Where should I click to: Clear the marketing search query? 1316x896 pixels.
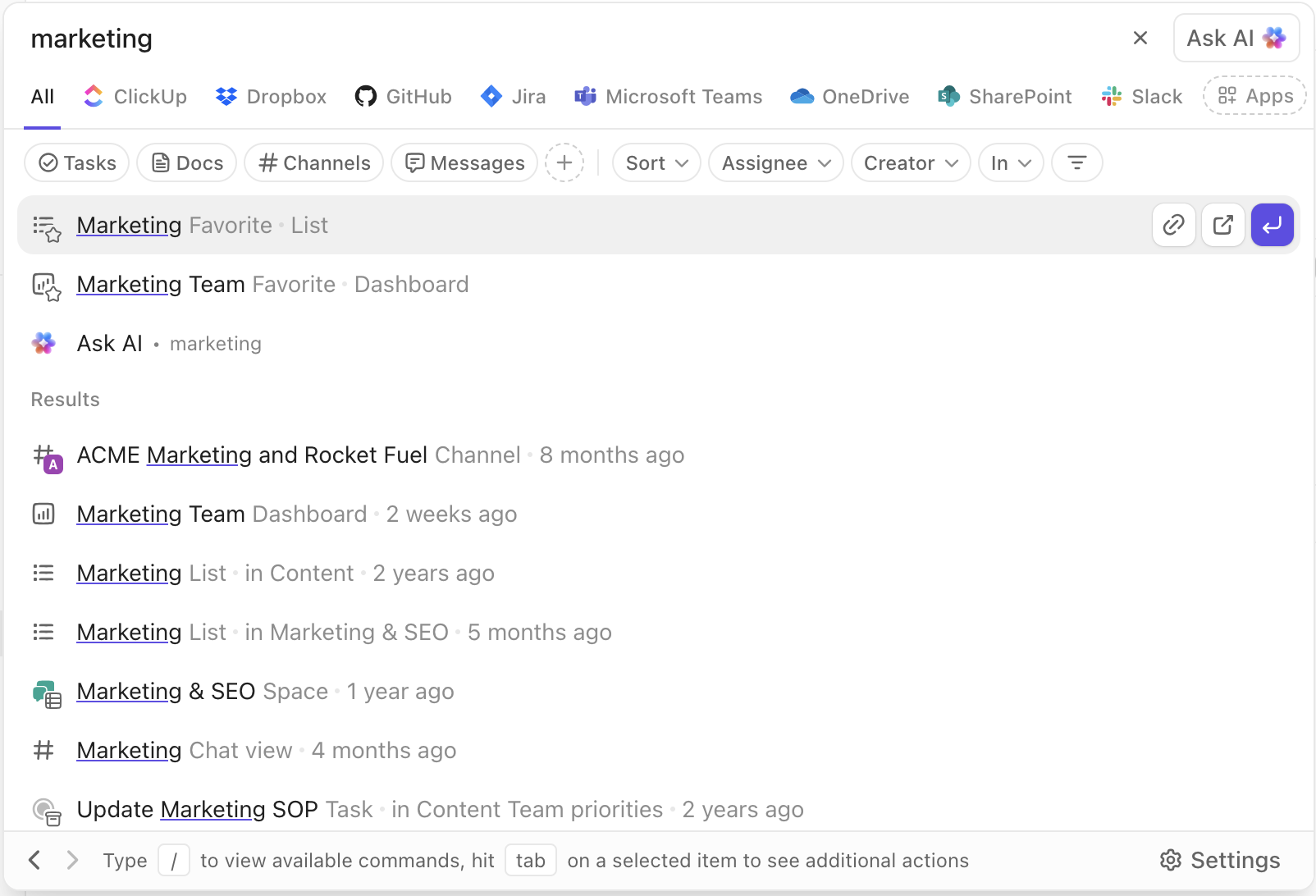coord(1140,37)
